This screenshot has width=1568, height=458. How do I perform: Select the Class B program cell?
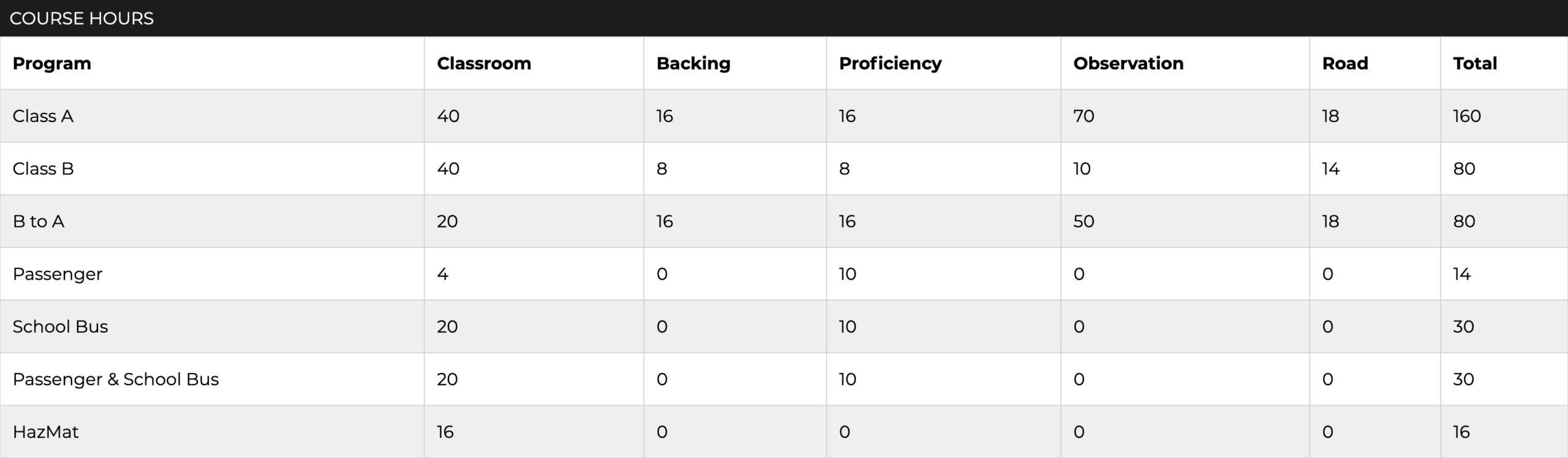[x=43, y=169]
